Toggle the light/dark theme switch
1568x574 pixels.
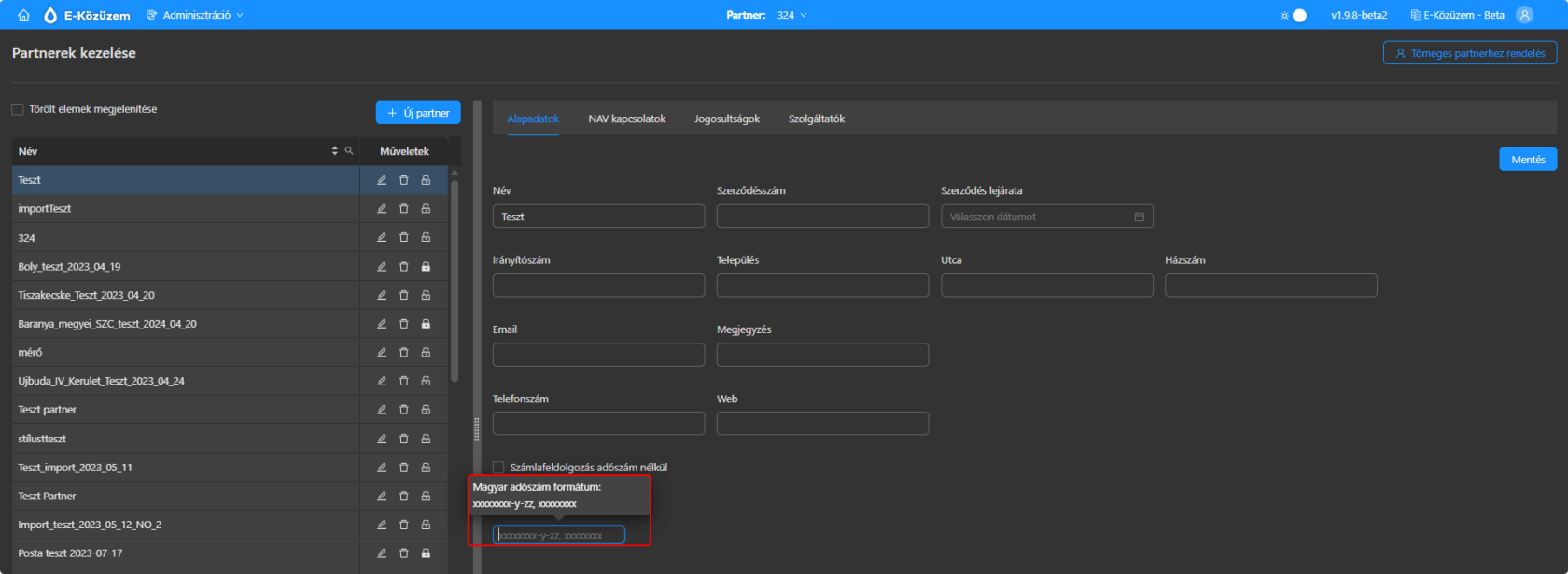click(1294, 15)
